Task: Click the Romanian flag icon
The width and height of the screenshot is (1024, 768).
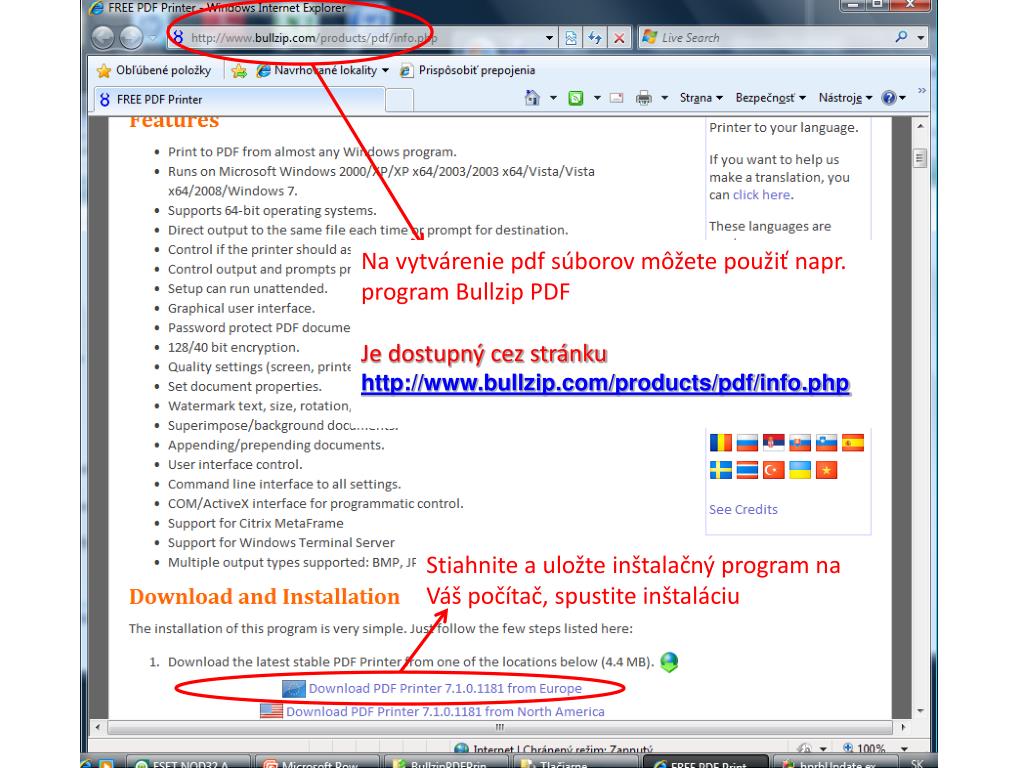Action: [x=721, y=443]
